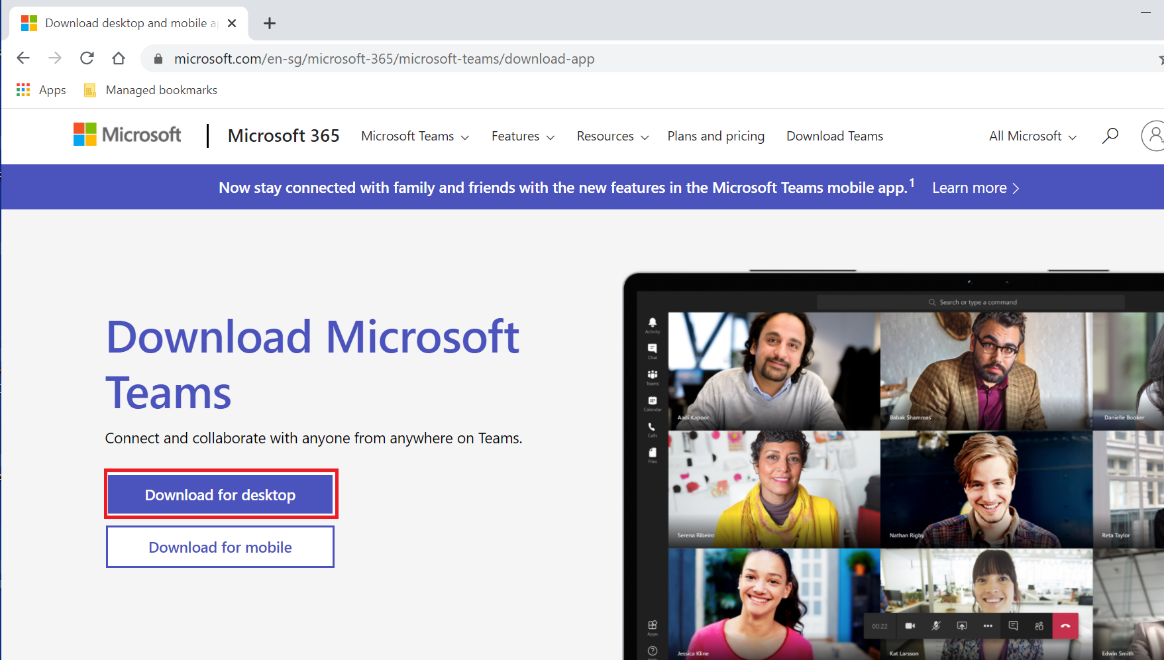Click the Babak Shammas video tile
This screenshot has height=660, width=1164.
point(986,370)
